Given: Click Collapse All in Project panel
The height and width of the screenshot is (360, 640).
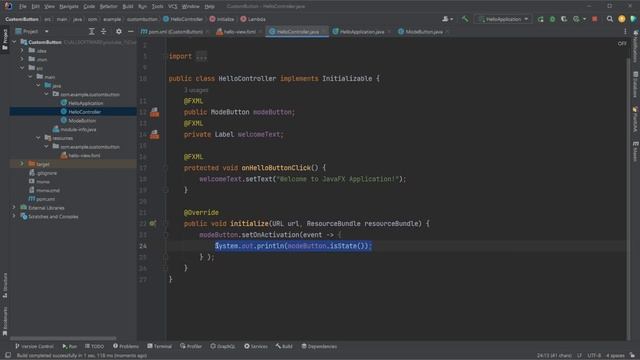Looking at the screenshot, I should click(x=104, y=31).
